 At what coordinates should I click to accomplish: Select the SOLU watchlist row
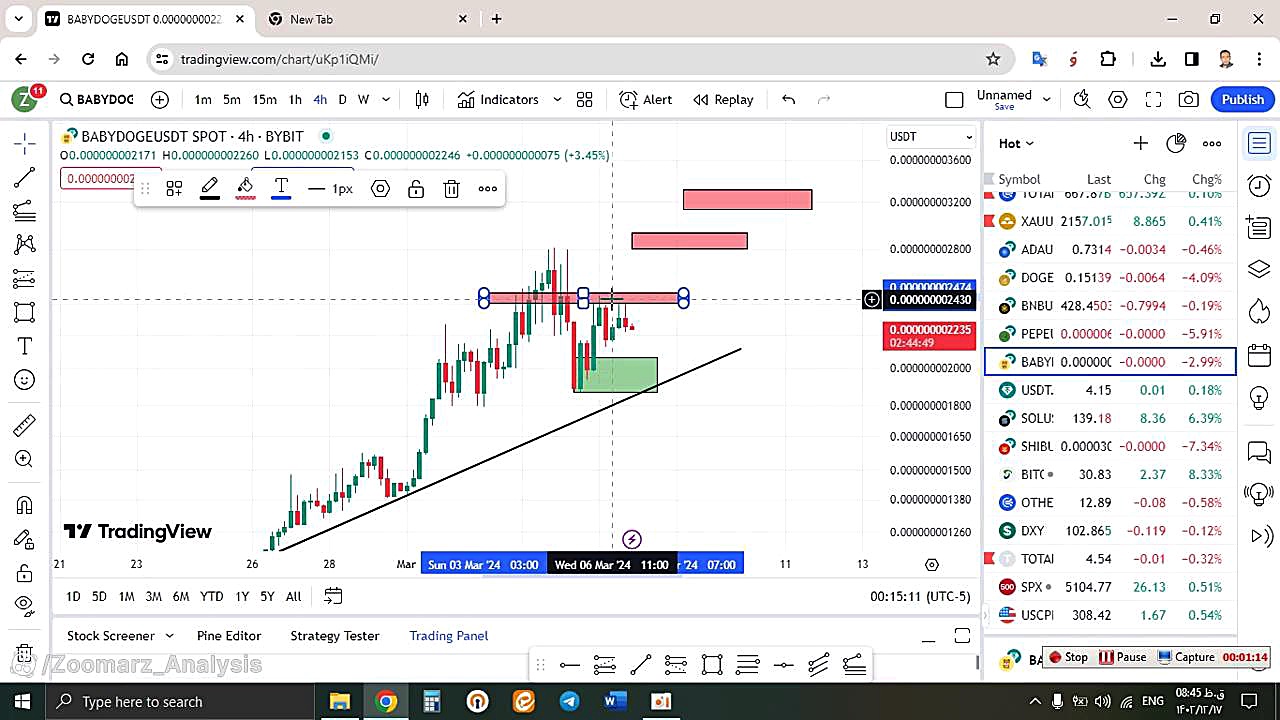tap(1110, 418)
